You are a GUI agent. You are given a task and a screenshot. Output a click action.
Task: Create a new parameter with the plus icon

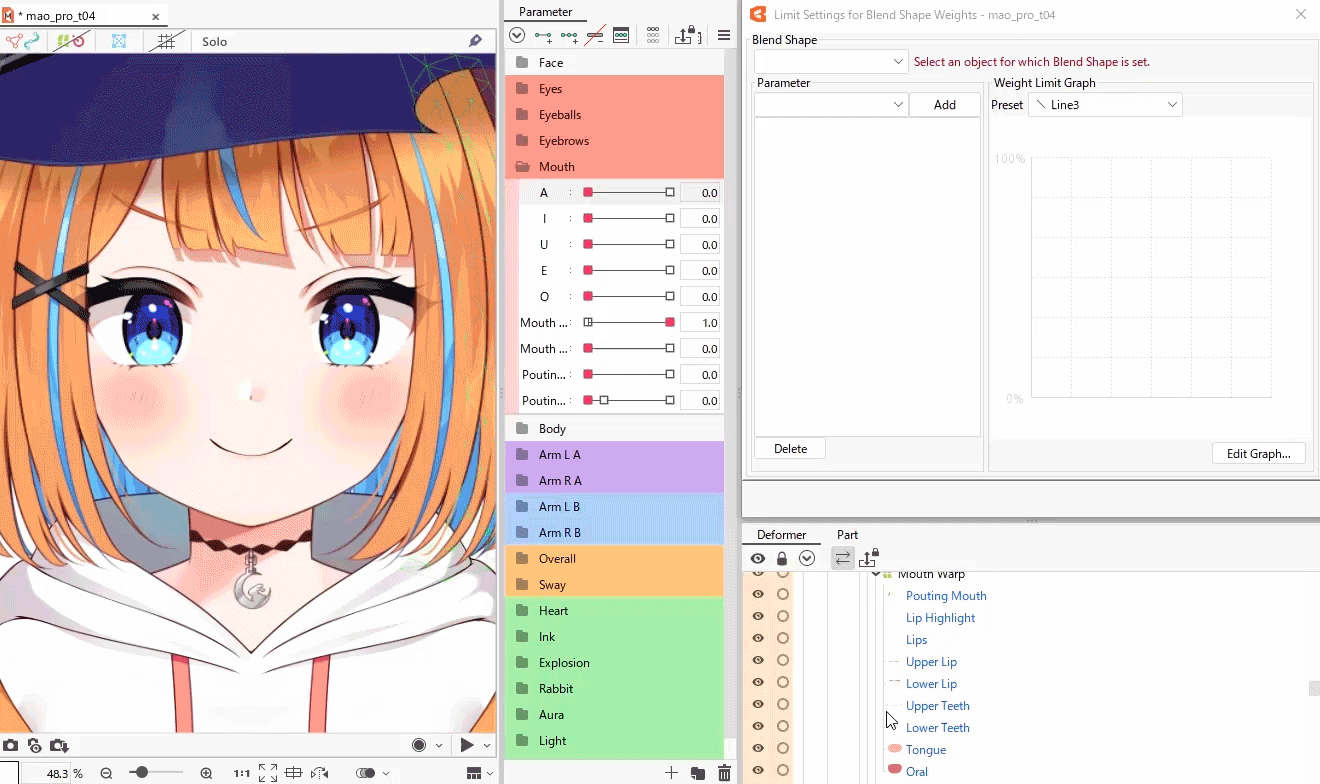pos(671,773)
